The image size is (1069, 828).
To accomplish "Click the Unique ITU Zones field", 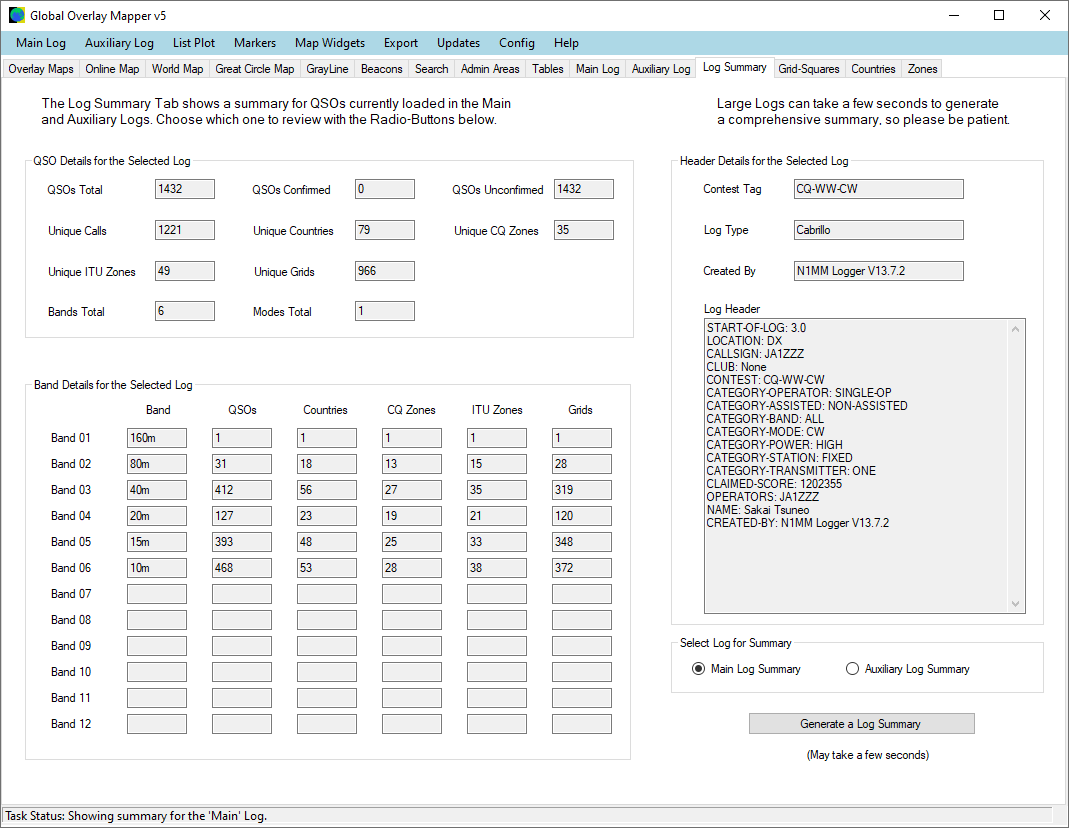I will [185, 271].
